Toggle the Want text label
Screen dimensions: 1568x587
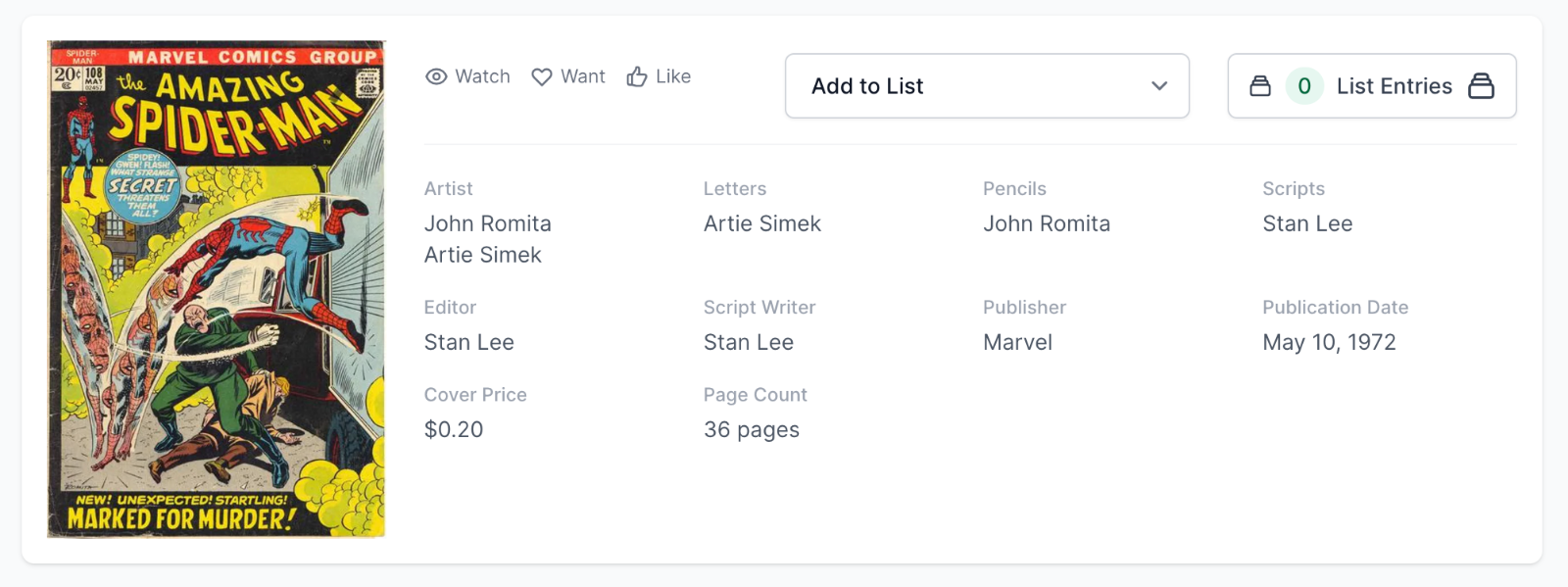(583, 76)
